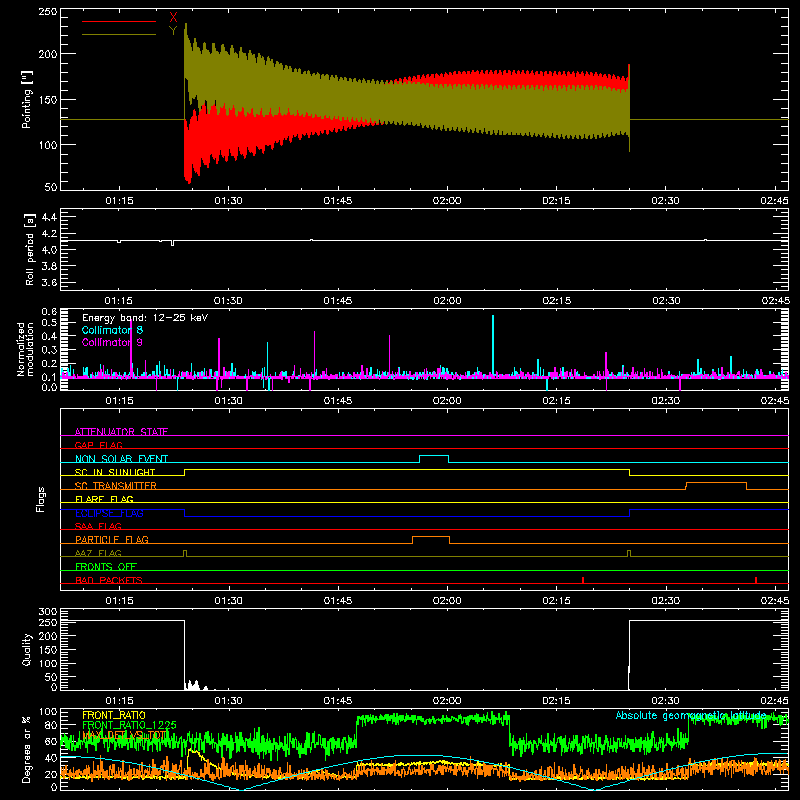
Task: Click the BAD_PACKETS red spike near 02:18
Action: click(x=583, y=580)
